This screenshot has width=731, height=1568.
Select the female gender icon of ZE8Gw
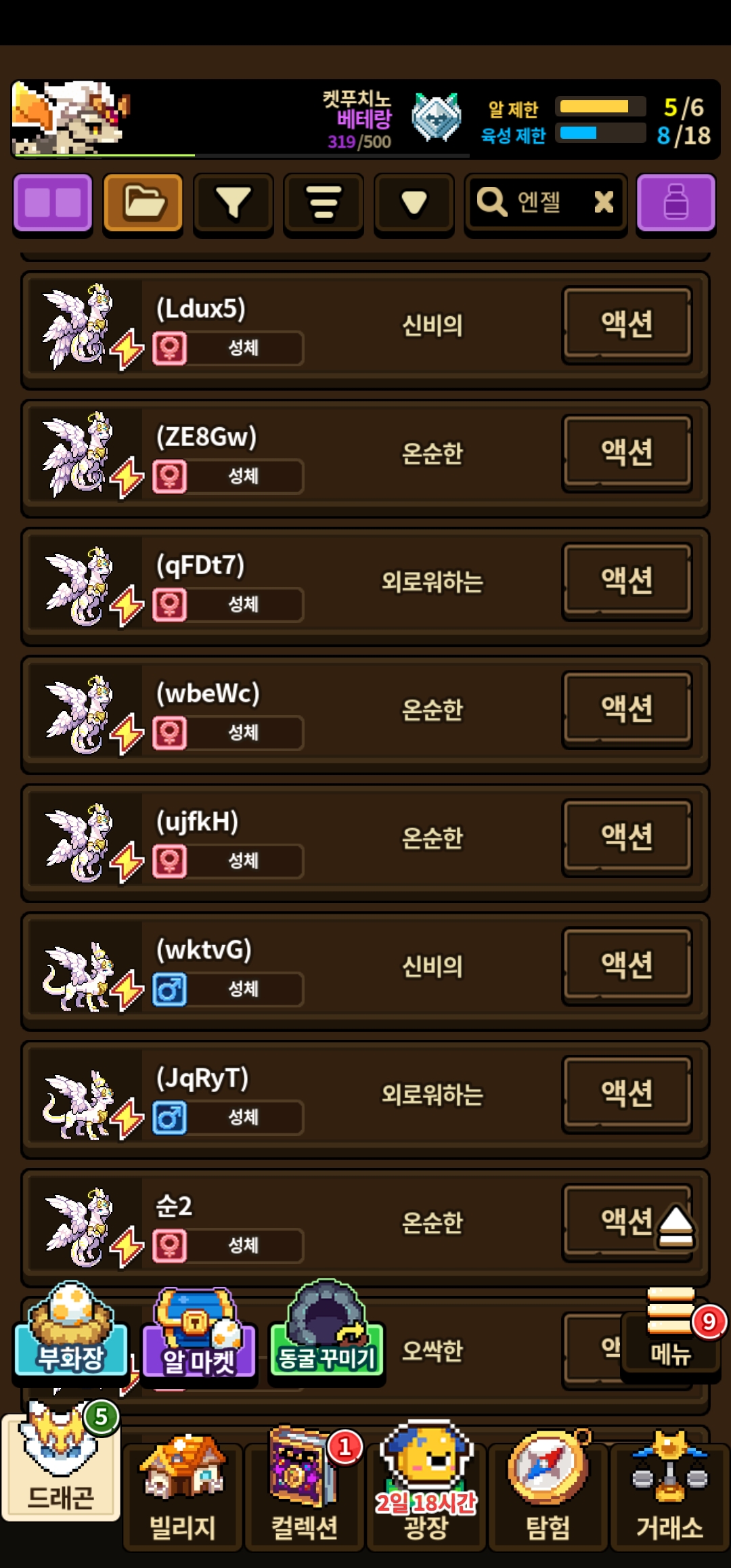click(x=169, y=476)
